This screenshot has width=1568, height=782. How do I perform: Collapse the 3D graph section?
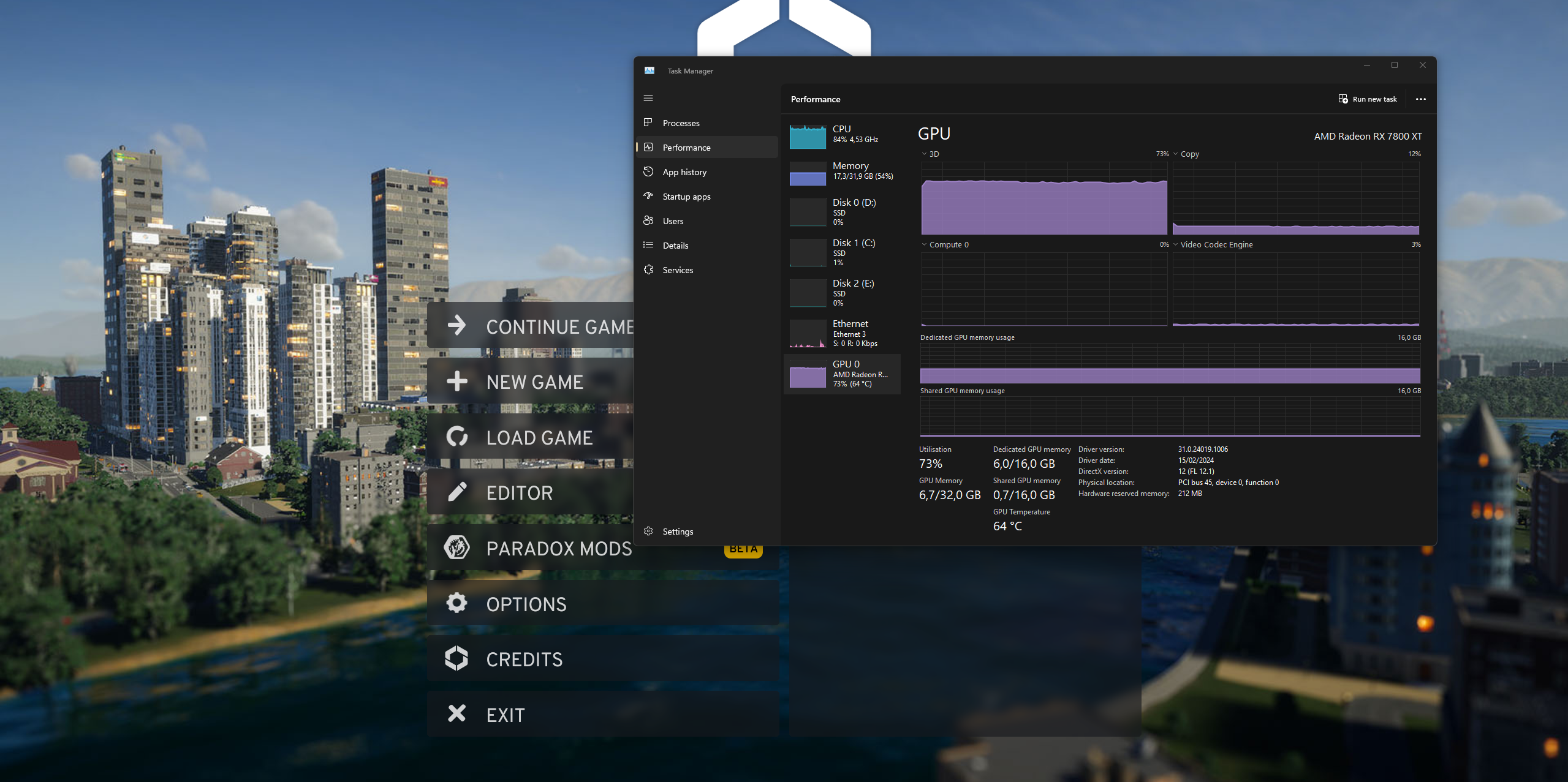pyautogui.click(x=923, y=154)
